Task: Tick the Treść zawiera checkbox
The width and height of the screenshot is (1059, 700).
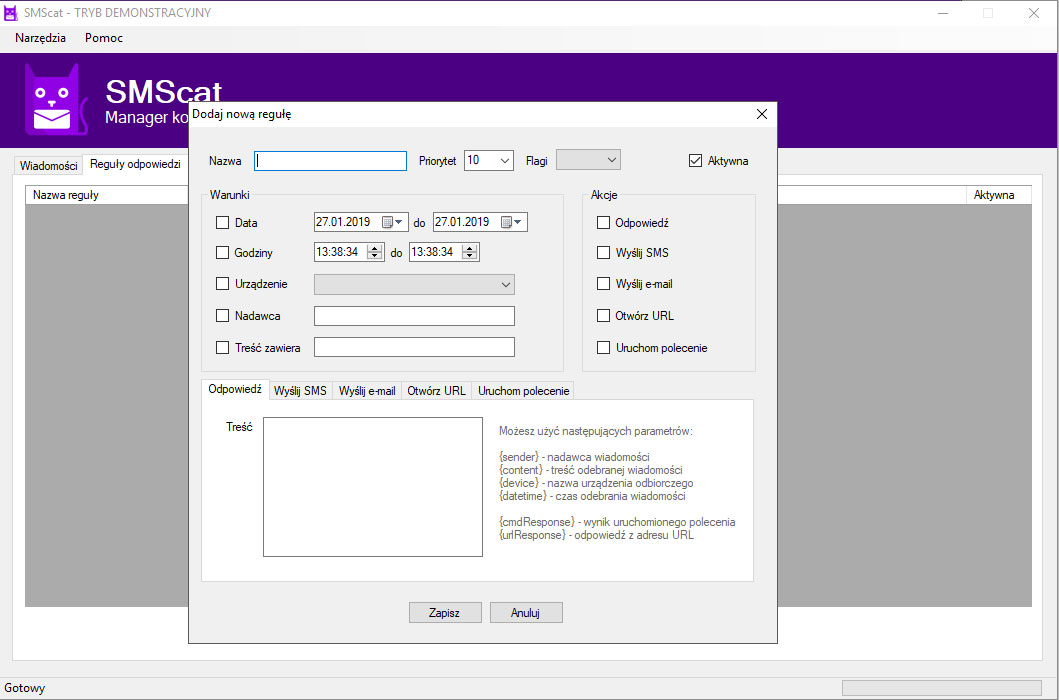Action: click(223, 348)
